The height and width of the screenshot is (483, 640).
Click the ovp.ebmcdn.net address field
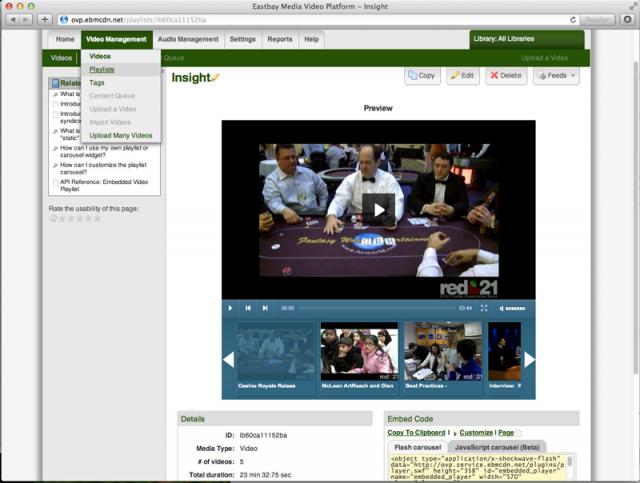tap(318, 20)
